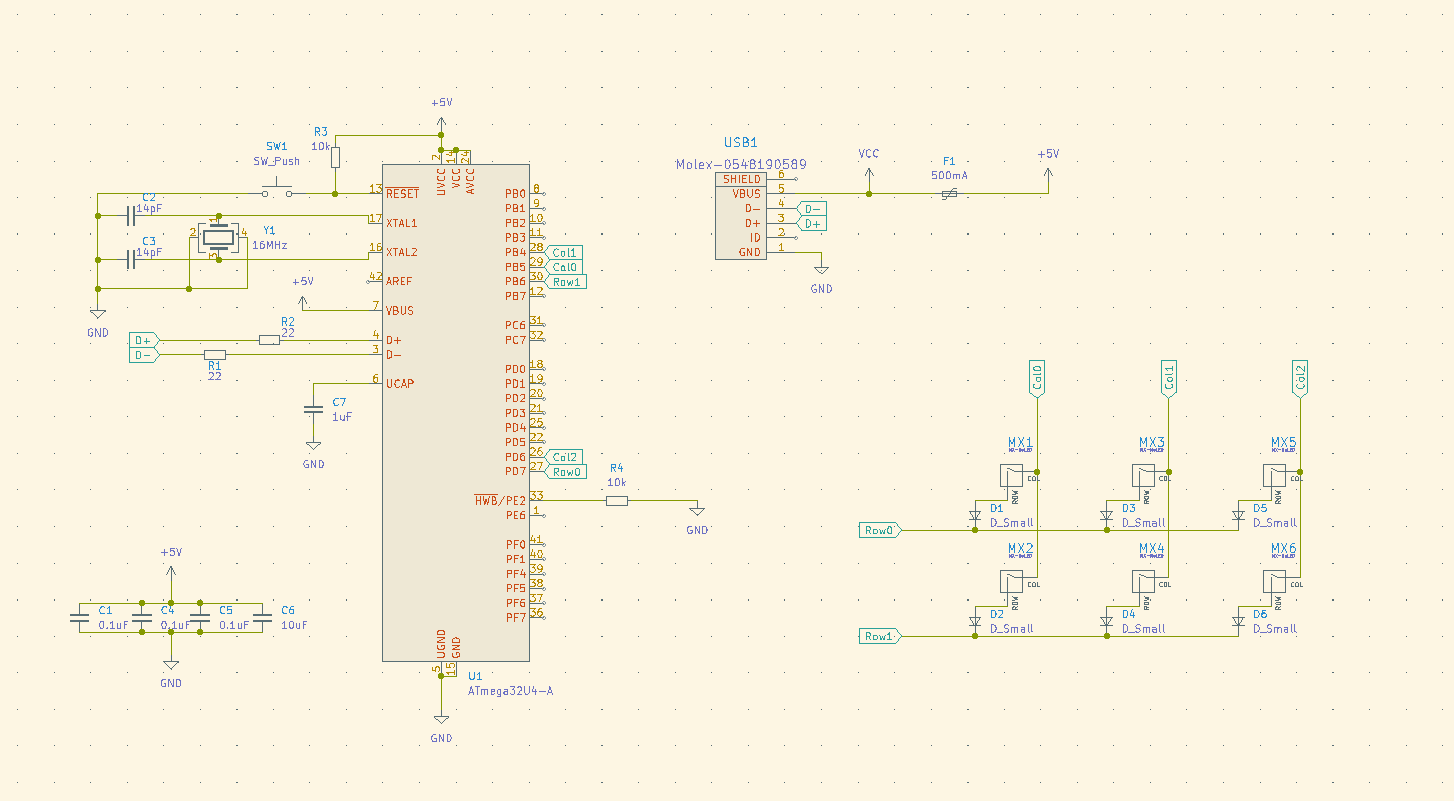Viewport: 1454px width, 801px height.
Task: Select the R4 resistor next to HWB/PE2
Action: [617, 501]
